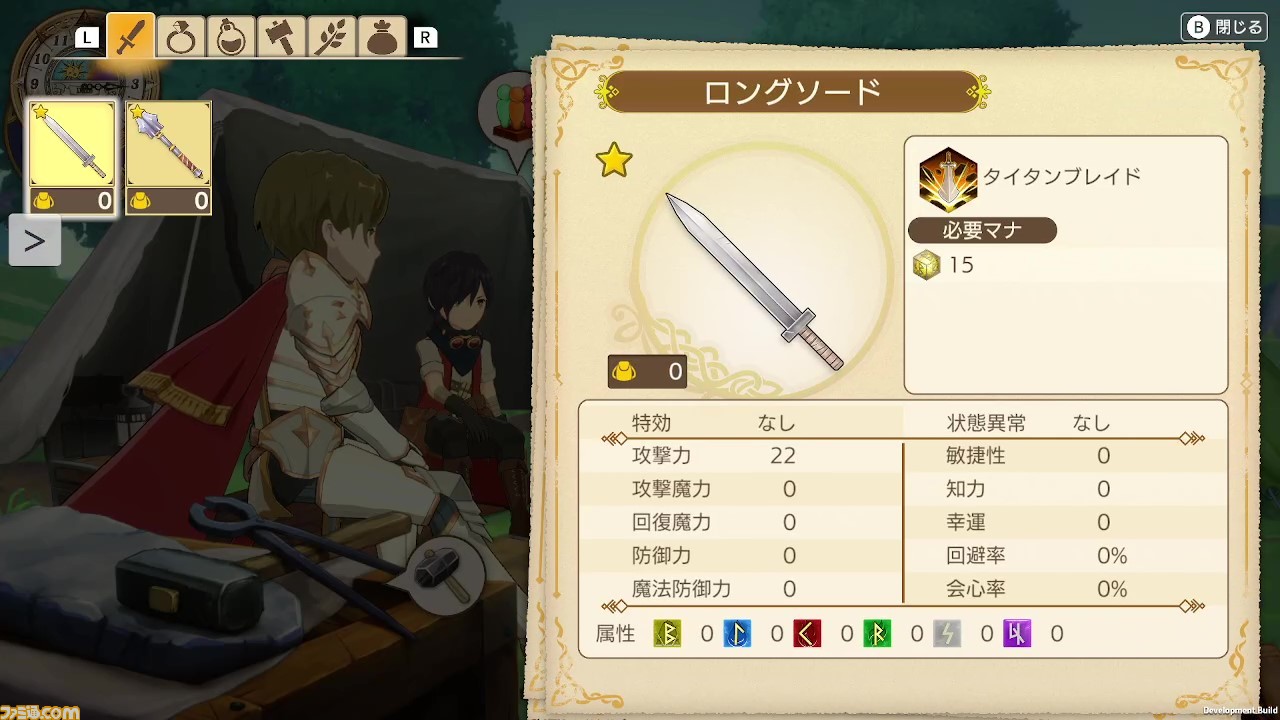Click the R shoulder button indicator
This screenshot has height=720, width=1280.
click(425, 38)
